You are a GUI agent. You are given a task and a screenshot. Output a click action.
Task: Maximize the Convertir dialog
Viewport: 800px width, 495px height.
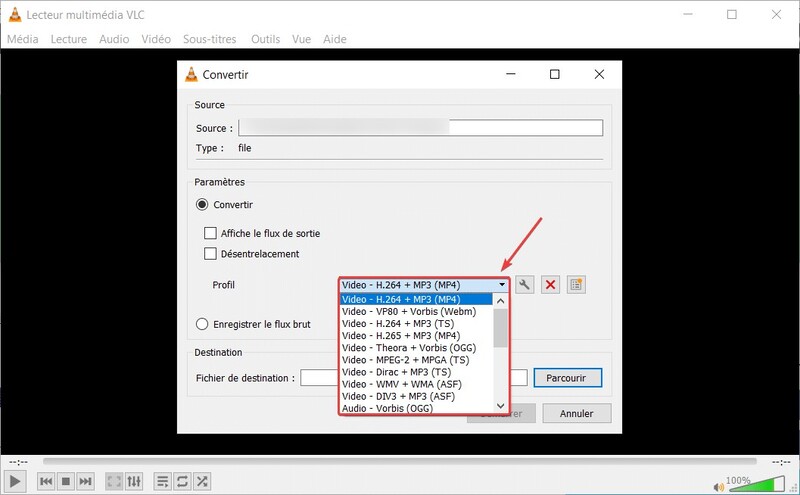555,75
